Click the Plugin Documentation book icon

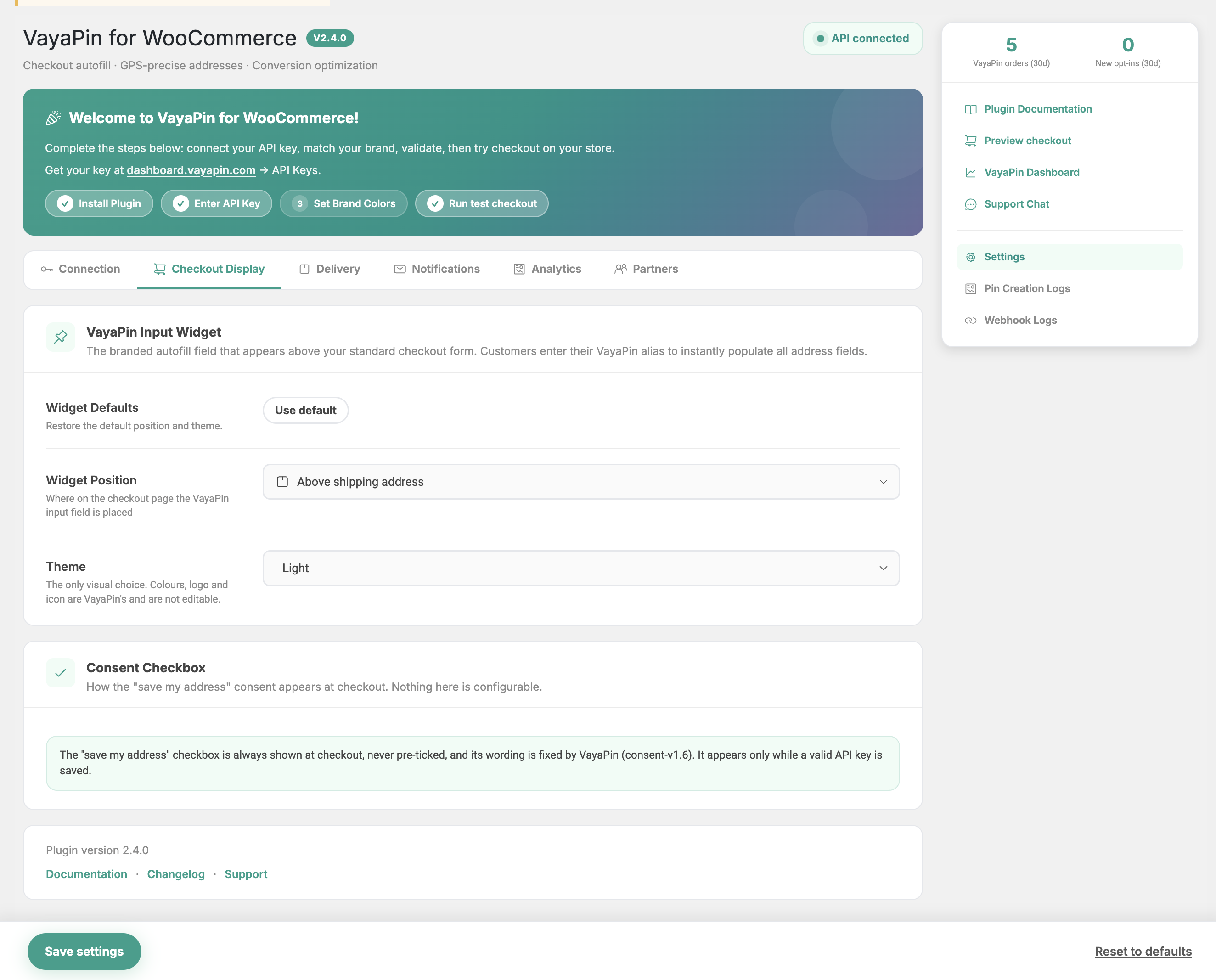click(x=970, y=109)
